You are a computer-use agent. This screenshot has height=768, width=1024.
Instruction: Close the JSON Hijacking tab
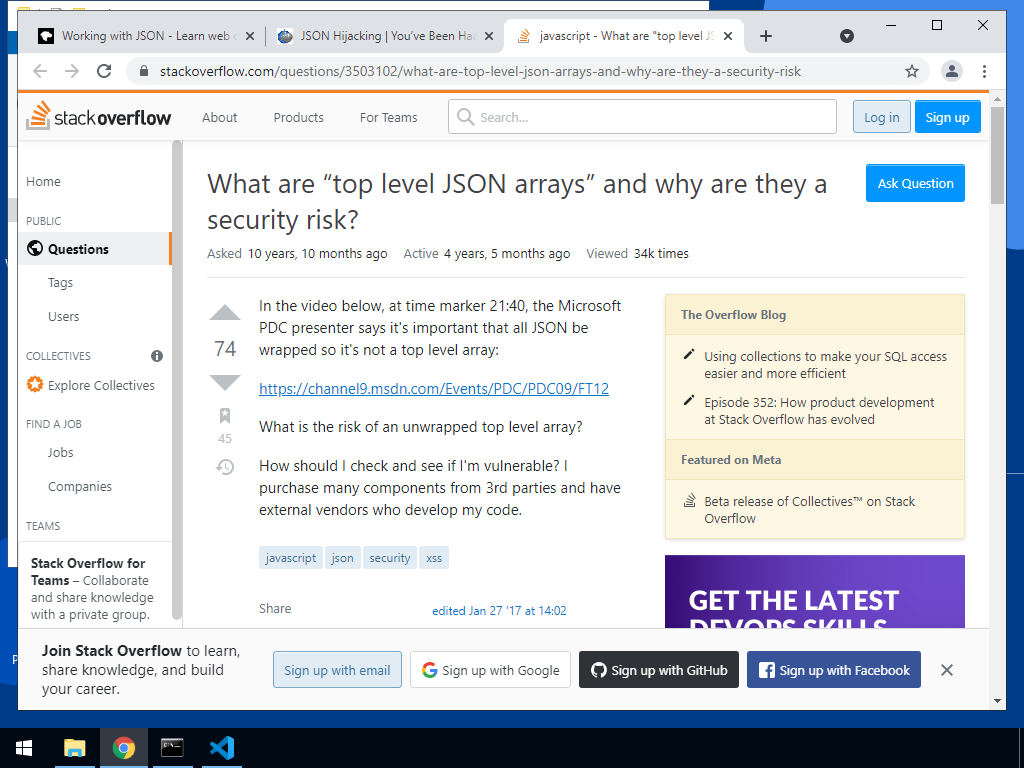coord(489,37)
